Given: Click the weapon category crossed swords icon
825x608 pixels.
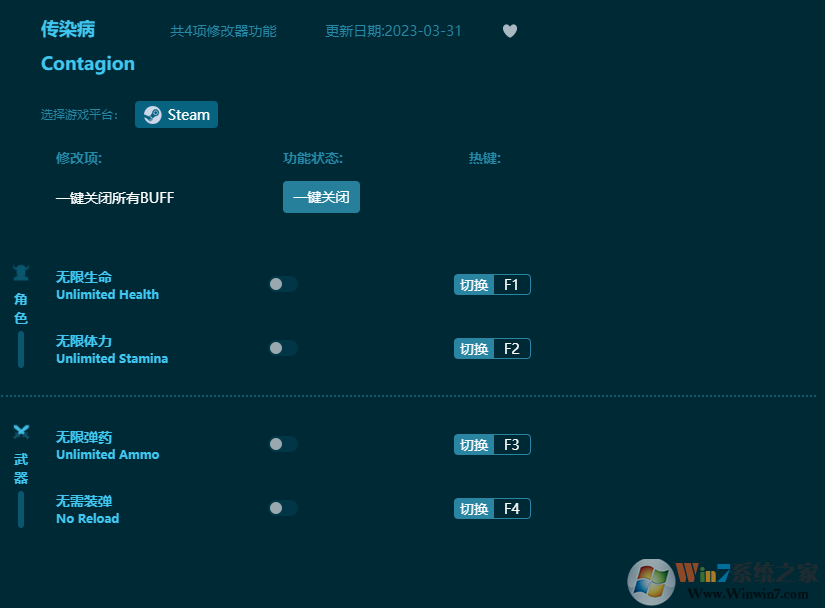Looking at the screenshot, I should [x=21, y=432].
